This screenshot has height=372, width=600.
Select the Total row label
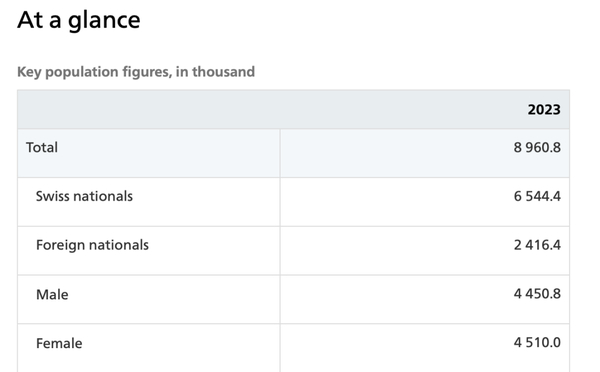(x=42, y=147)
